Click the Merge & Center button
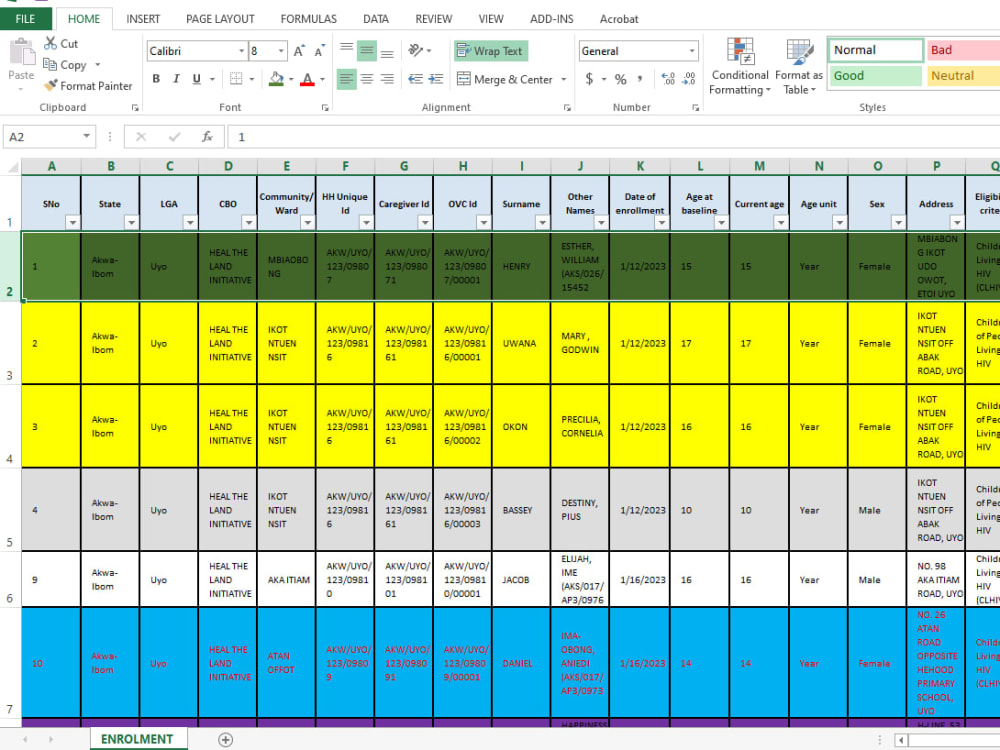The width and height of the screenshot is (1000, 750). click(504, 79)
